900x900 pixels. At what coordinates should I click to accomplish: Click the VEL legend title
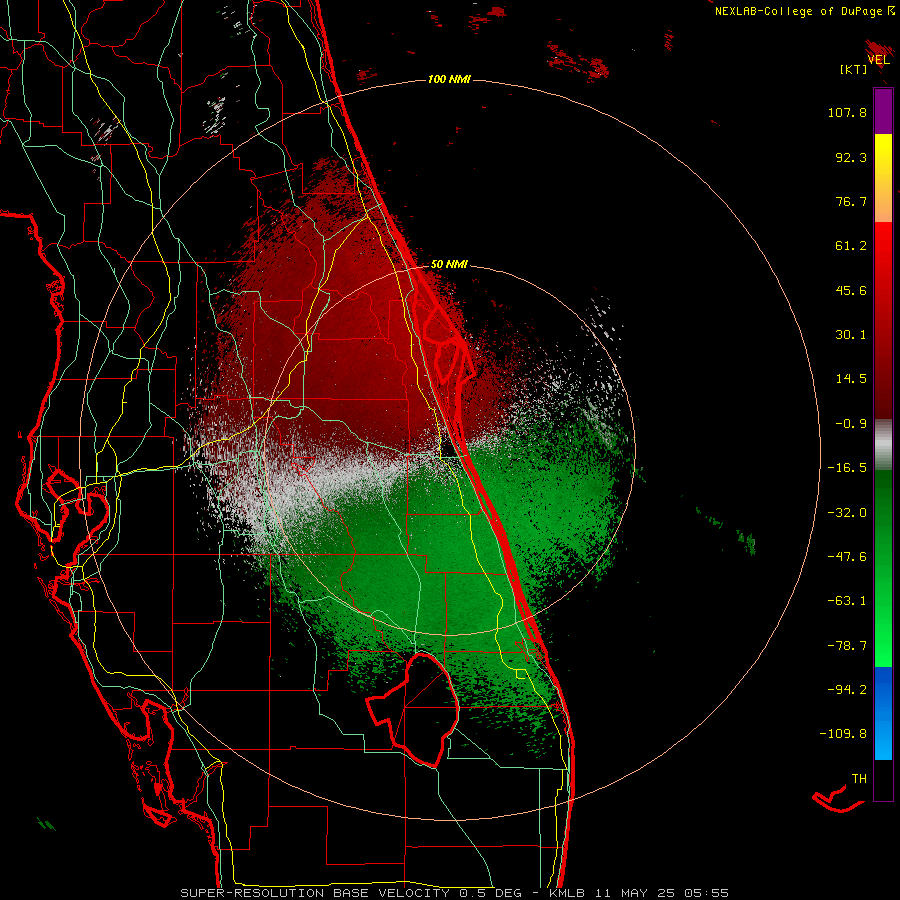pyautogui.click(x=878, y=60)
